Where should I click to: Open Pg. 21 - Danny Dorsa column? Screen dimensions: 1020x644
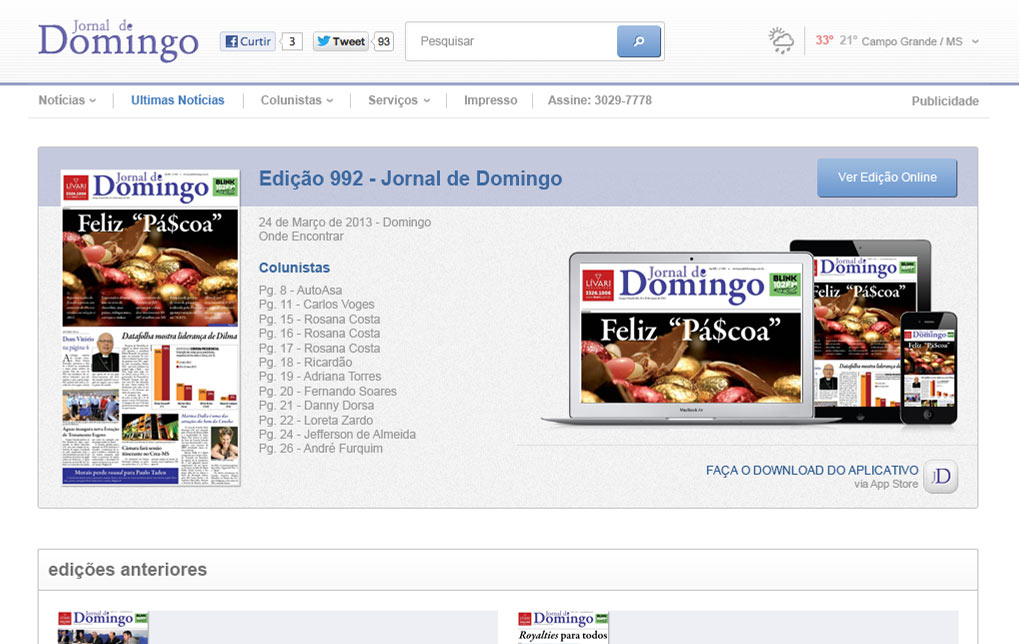click(316, 405)
